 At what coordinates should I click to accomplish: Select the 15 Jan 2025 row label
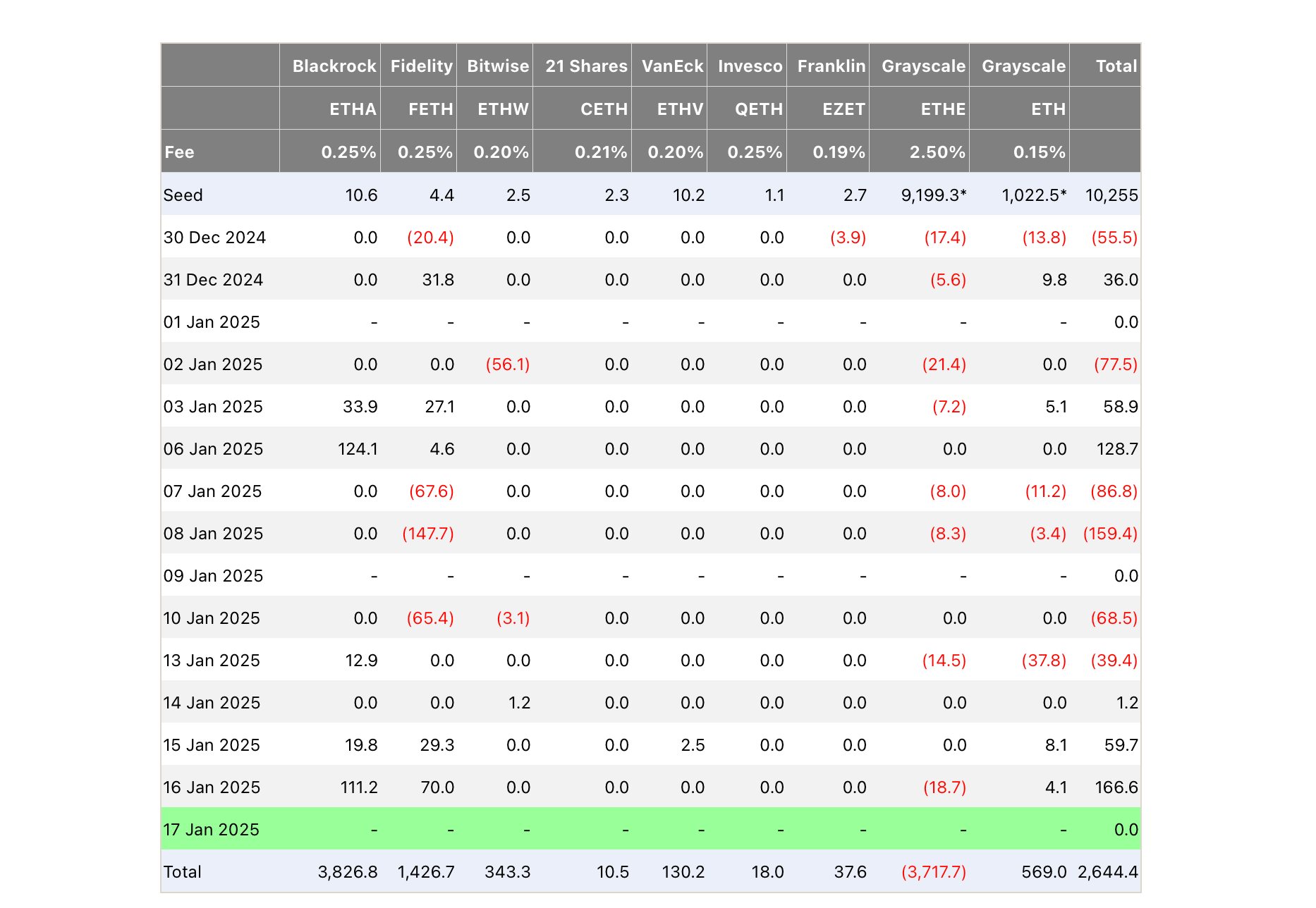212,745
